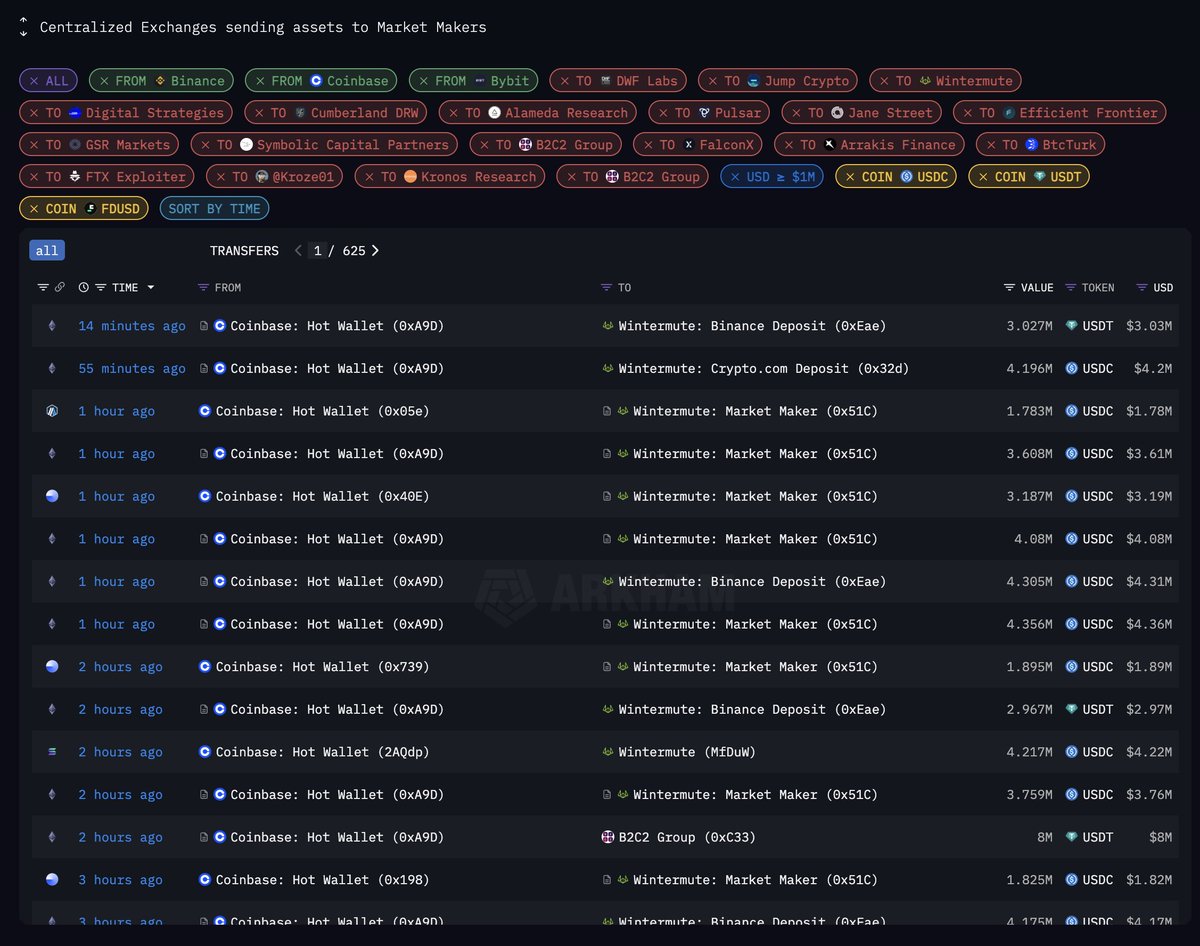This screenshot has height=946, width=1200.
Task: Select the TRANSFERS tab label
Action: tap(244, 251)
